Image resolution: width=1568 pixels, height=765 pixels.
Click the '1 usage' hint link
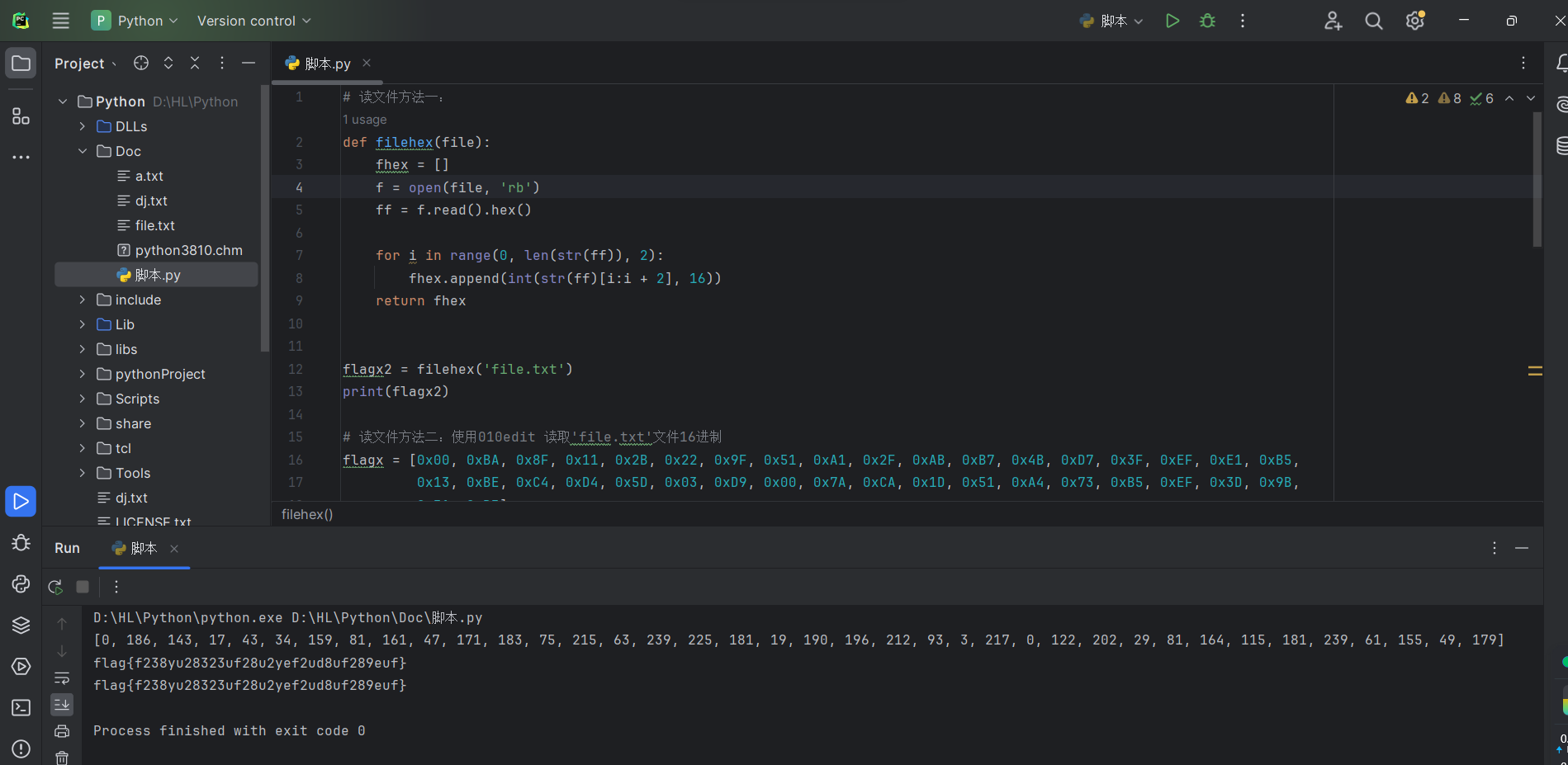click(365, 120)
